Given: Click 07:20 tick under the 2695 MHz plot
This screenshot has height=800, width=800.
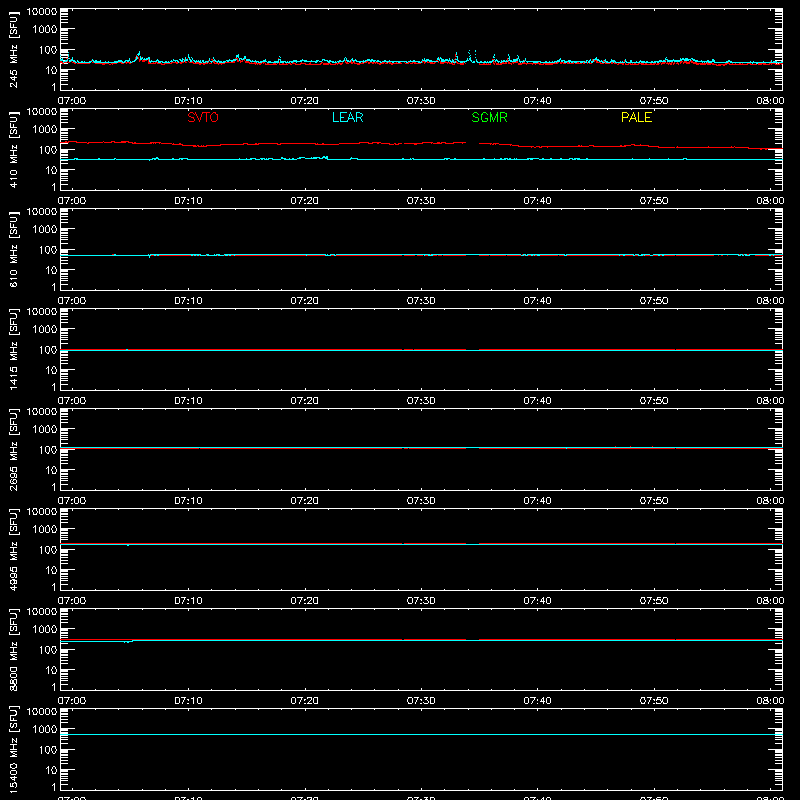Looking at the screenshot, I should [305, 501].
